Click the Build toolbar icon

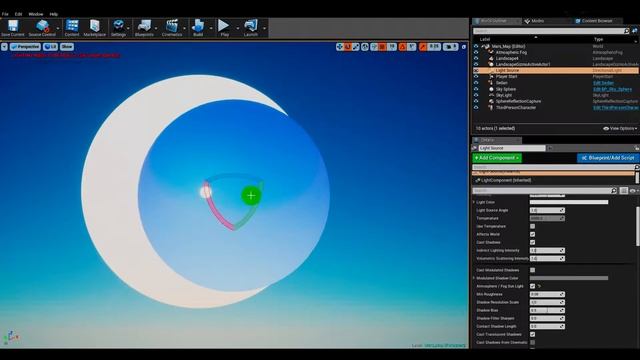(x=198, y=26)
